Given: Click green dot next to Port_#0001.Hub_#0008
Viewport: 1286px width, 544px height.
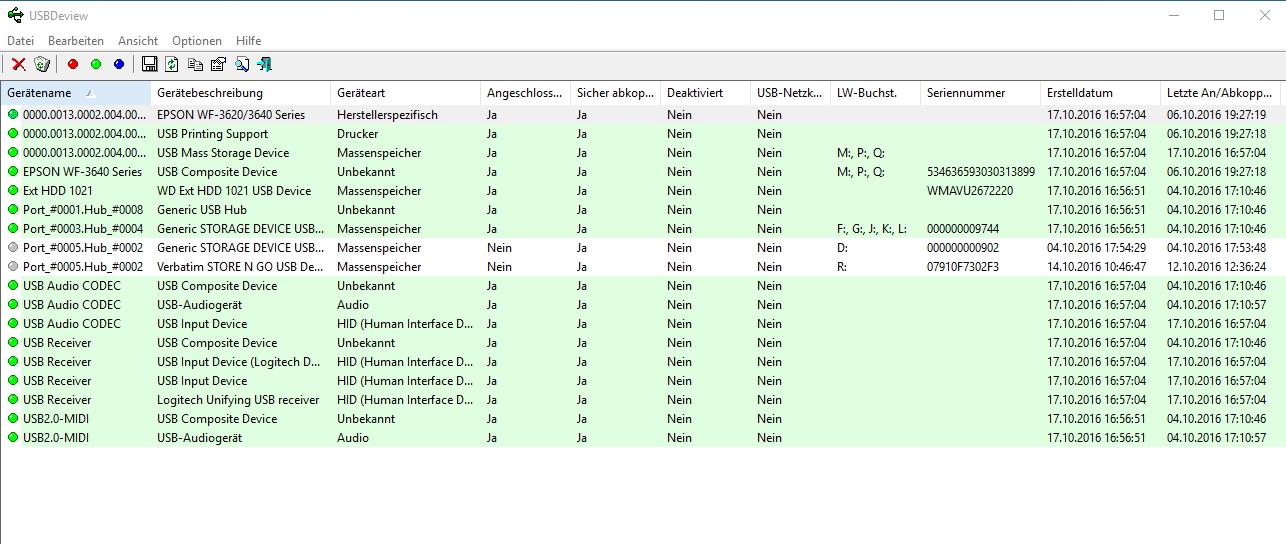Looking at the screenshot, I should coord(13,210).
